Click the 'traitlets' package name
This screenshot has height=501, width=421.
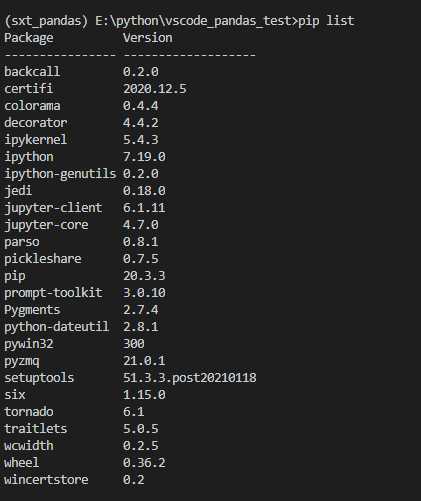click(x=36, y=429)
